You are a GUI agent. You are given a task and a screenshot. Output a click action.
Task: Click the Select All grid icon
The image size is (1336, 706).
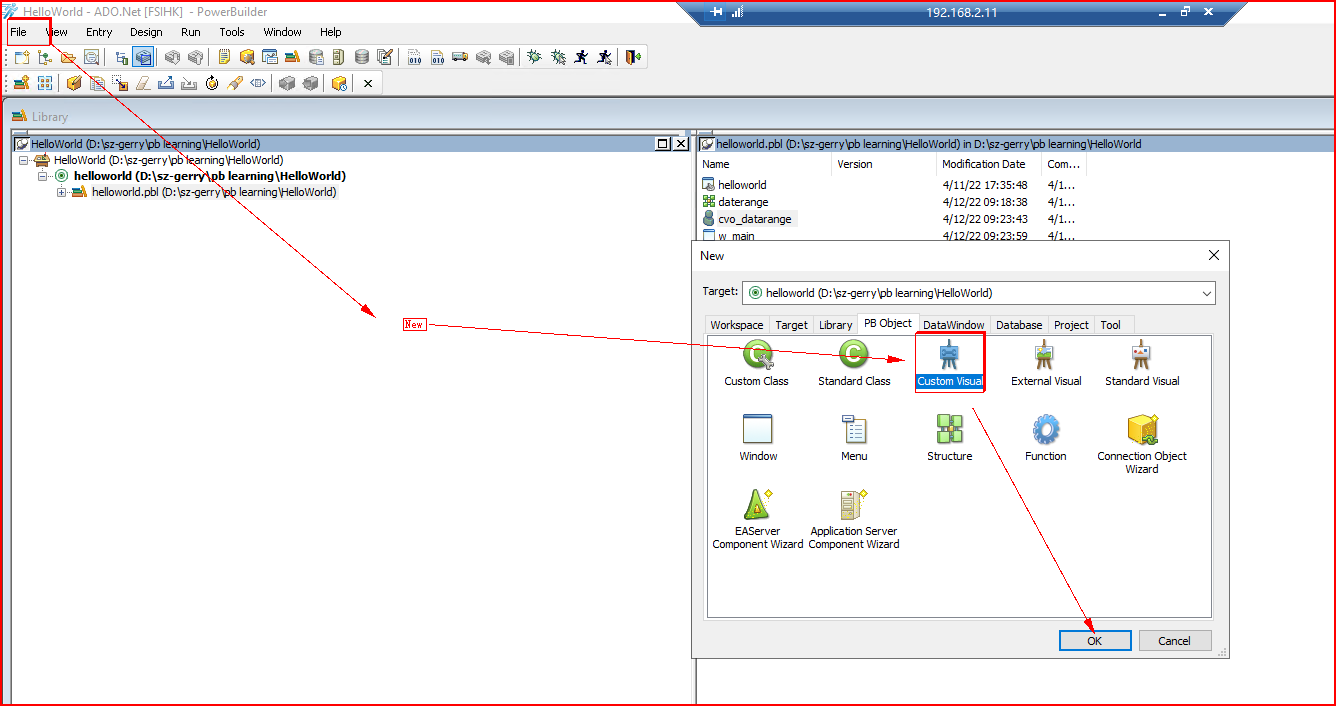(45, 83)
